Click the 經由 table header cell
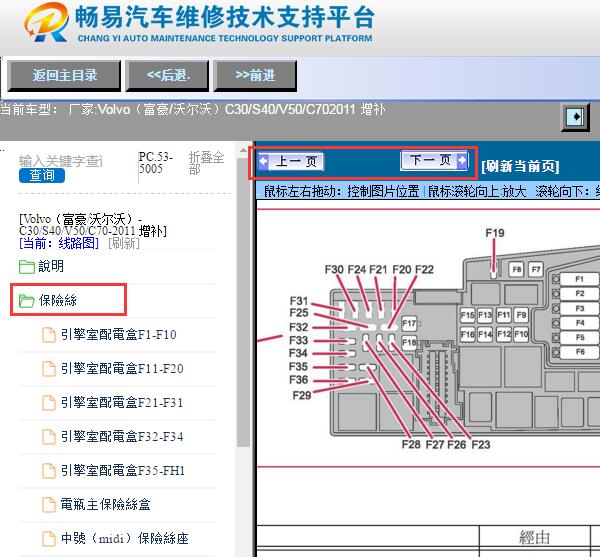This screenshot has height=557, width=600. pos(534,537)
